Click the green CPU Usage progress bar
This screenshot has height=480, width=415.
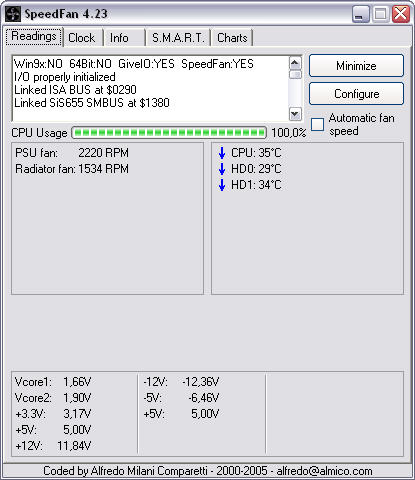click(169, 133)
